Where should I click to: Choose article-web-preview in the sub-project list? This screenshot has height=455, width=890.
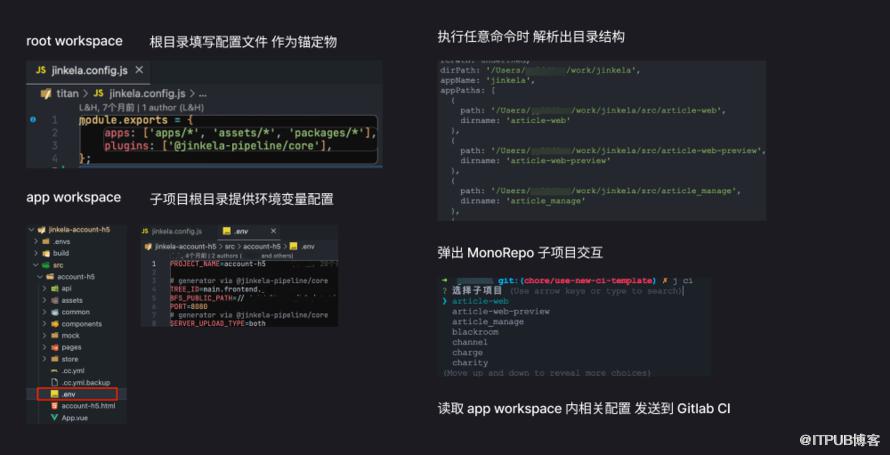point(501,311)
